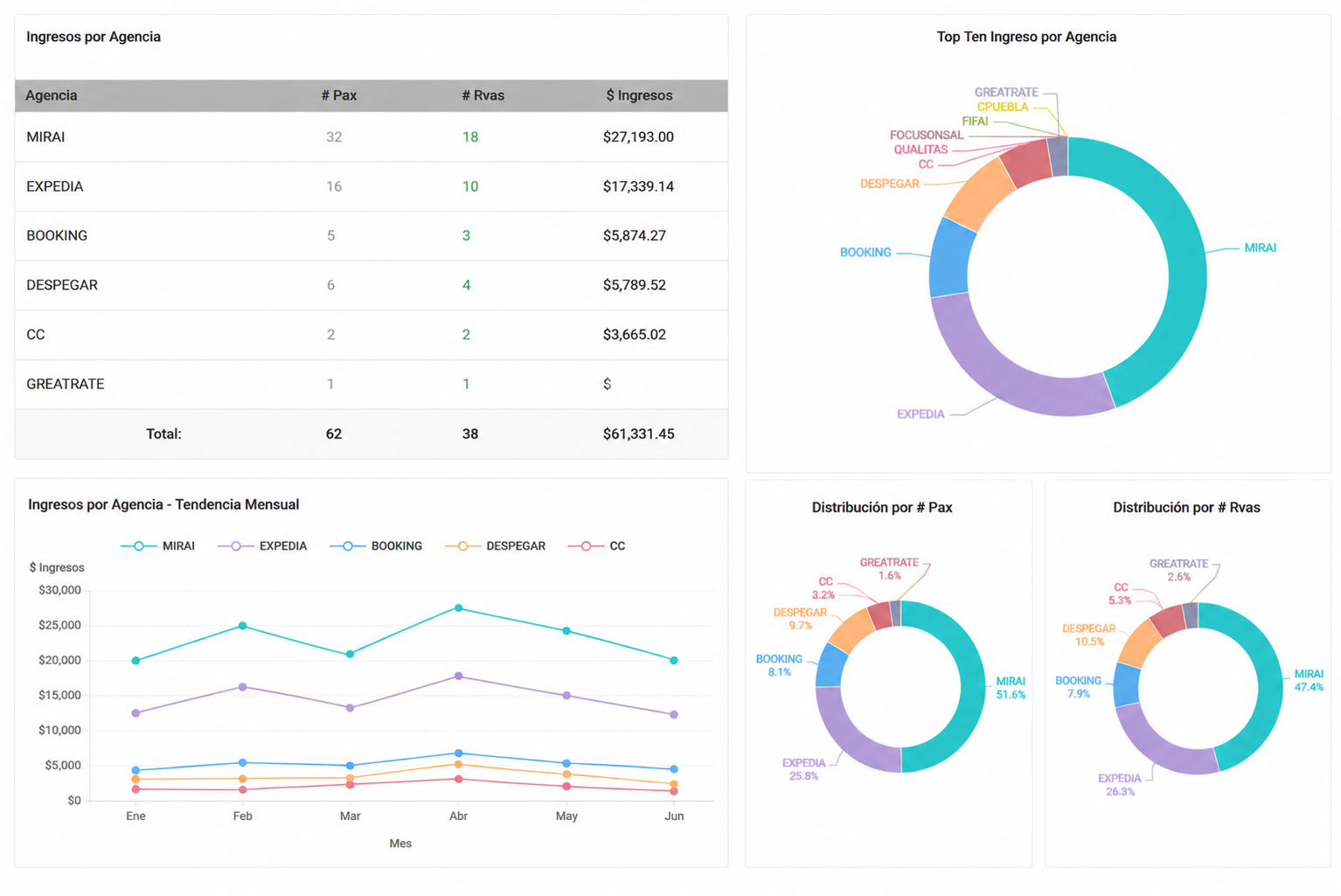Click DESPEGAR 9.7% label in Pax distribution

coord(800,620)
